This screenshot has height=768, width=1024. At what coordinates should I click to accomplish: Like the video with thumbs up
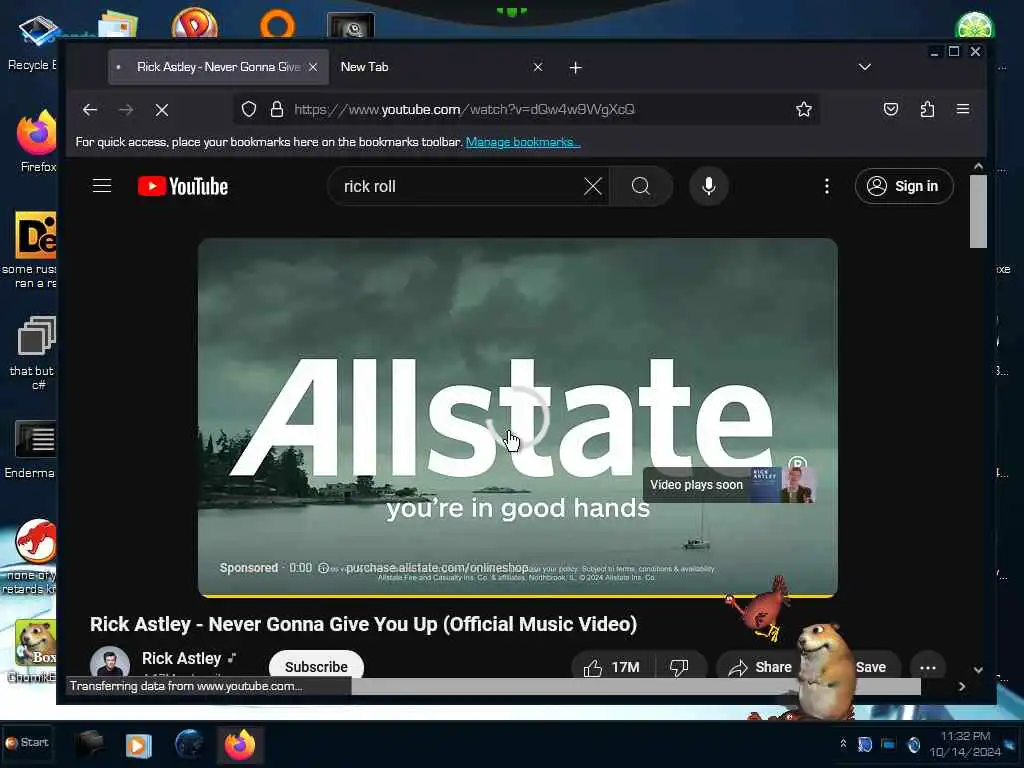coord(613,667)
